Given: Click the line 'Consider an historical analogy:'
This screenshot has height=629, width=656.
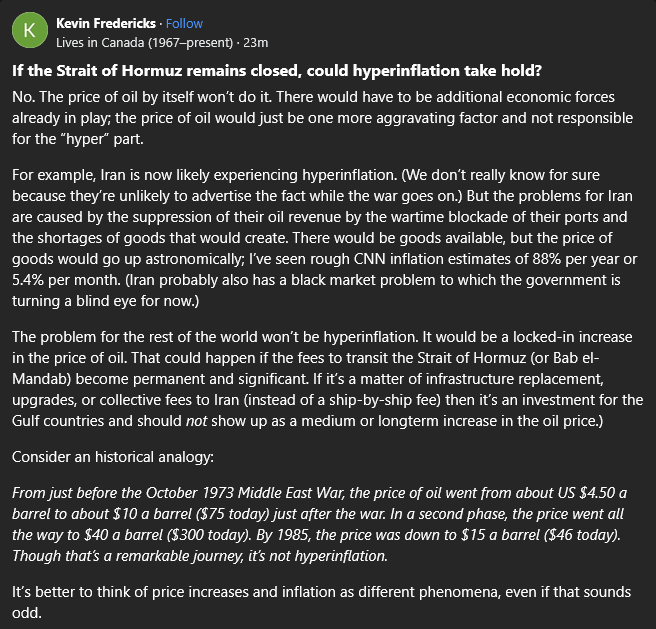Looking at the screenshot, I should [x=113, y=457].
